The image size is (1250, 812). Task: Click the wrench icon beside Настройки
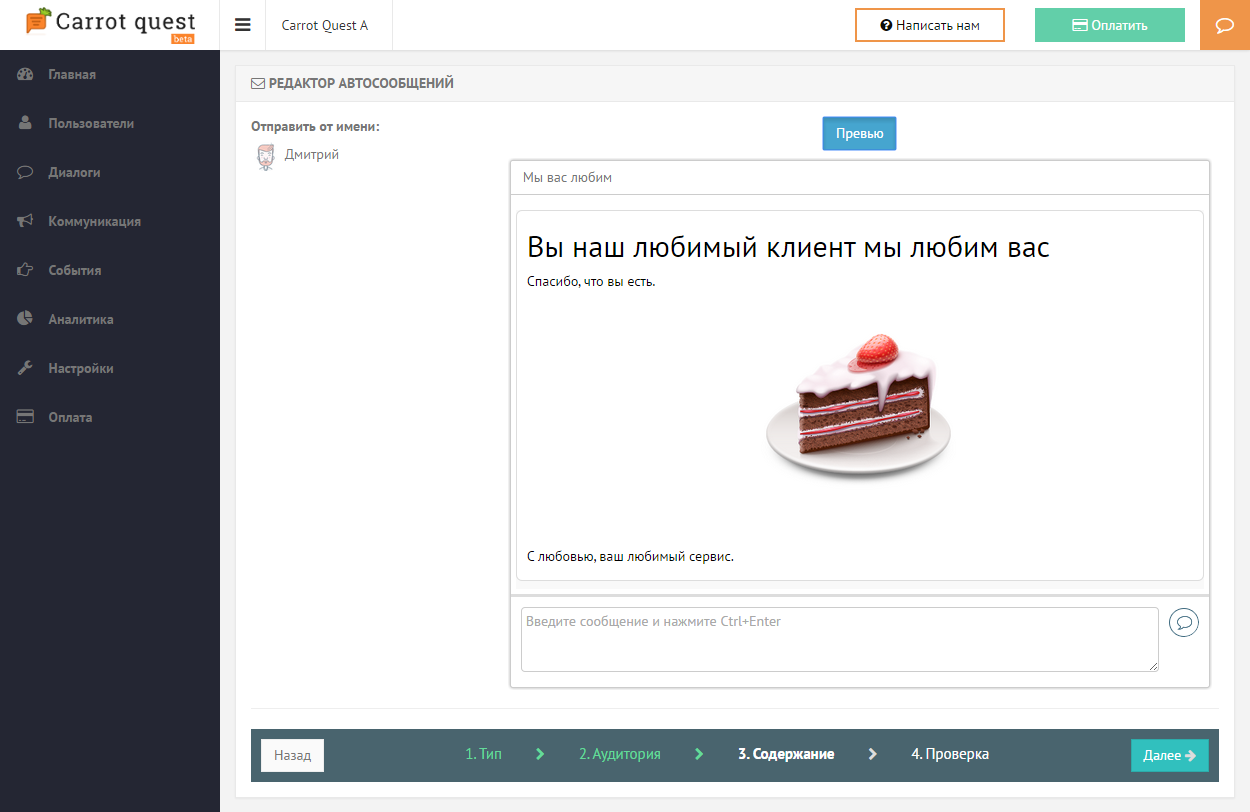(x=26, y=368)
